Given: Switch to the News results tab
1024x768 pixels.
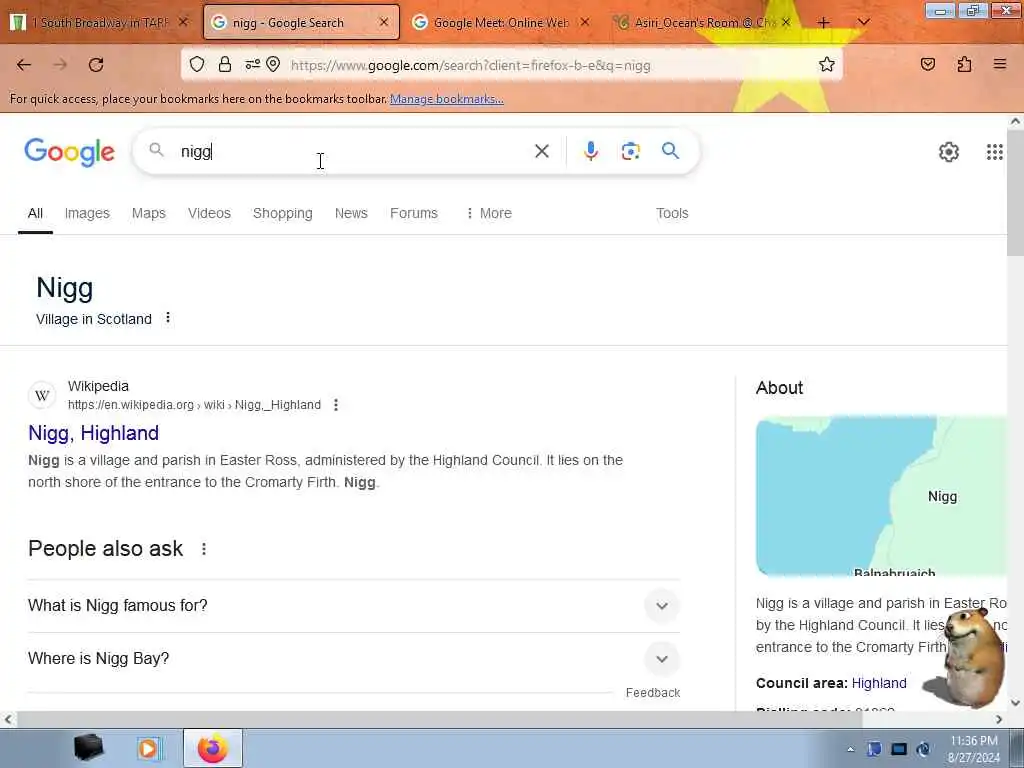Looking at the screenshot, I should click(351, 214).
